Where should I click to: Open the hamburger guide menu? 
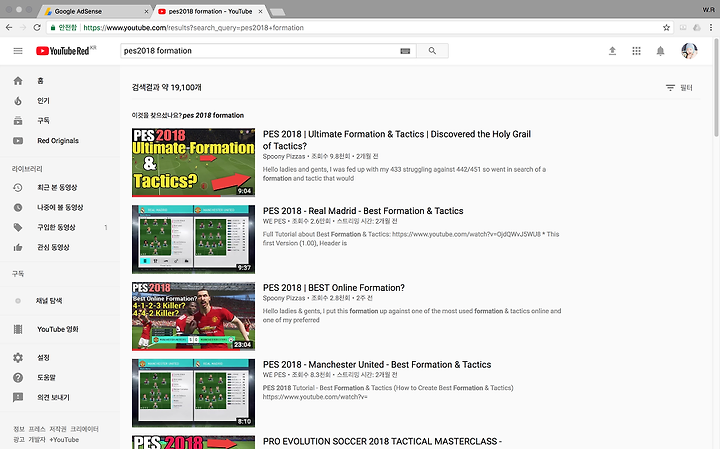tap(18, 51)
